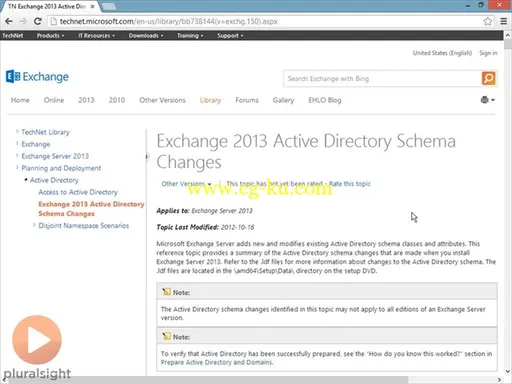Open Active Directory in sidebar tree

click(54, 180)
